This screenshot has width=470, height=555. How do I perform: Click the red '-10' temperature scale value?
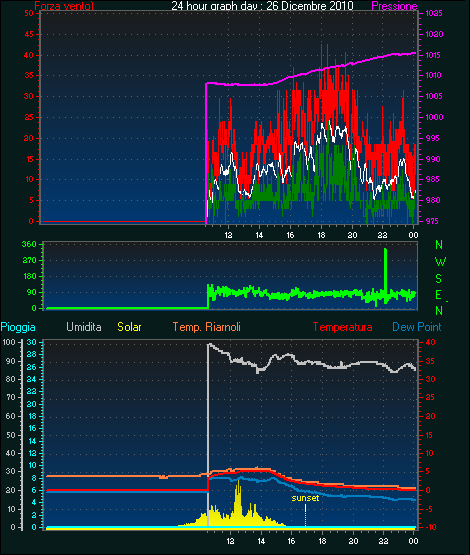431,527
